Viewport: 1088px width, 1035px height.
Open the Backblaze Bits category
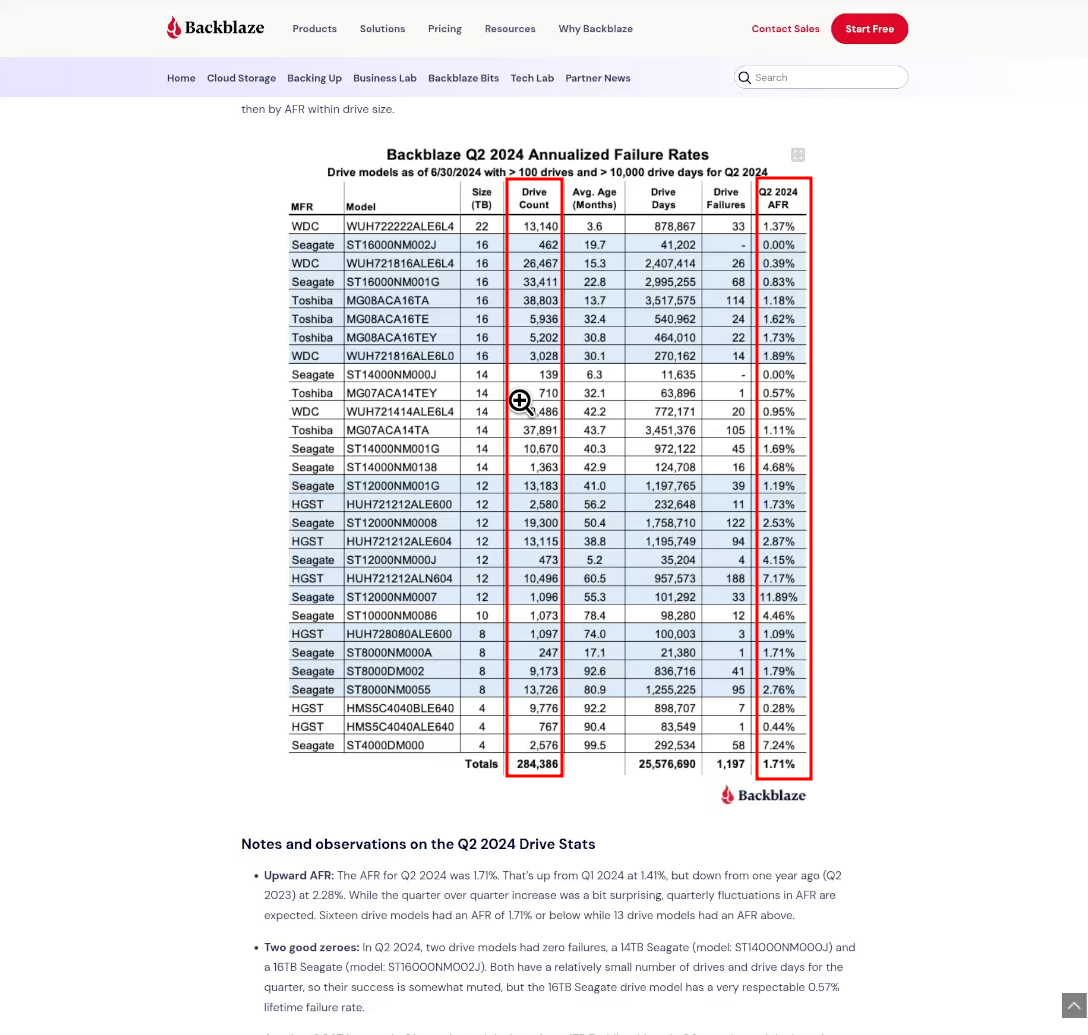(x=464, y=78)
